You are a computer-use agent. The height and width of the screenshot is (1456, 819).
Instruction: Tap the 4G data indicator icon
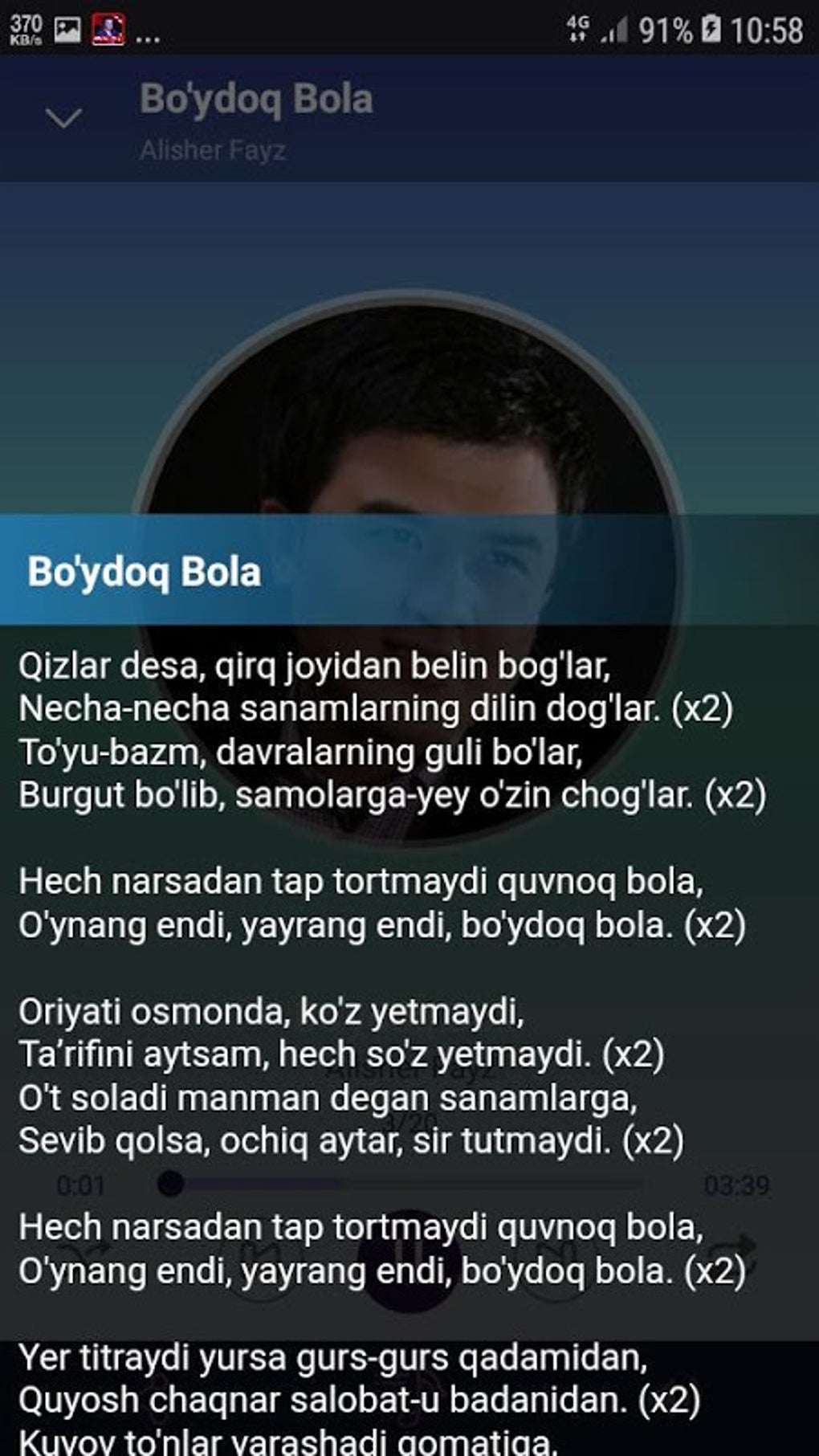578,29
